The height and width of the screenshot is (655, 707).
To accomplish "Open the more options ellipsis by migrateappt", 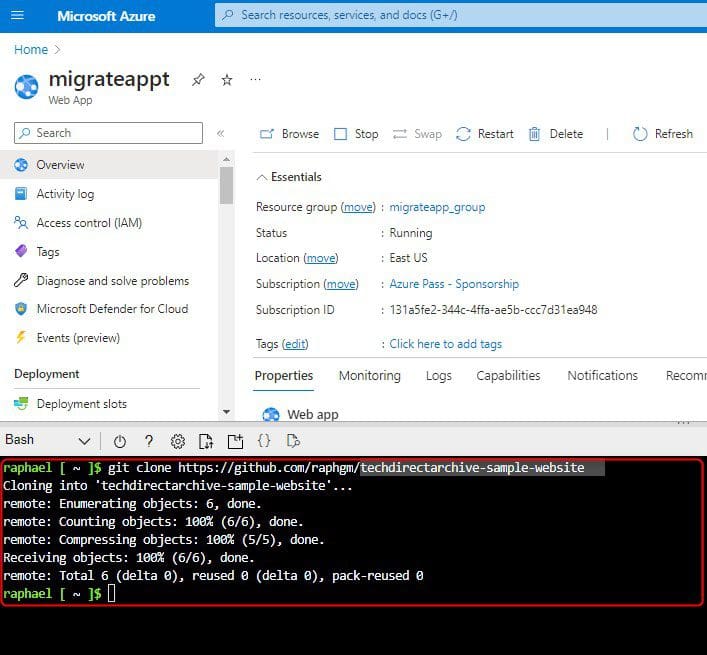I will click(255, 79).
